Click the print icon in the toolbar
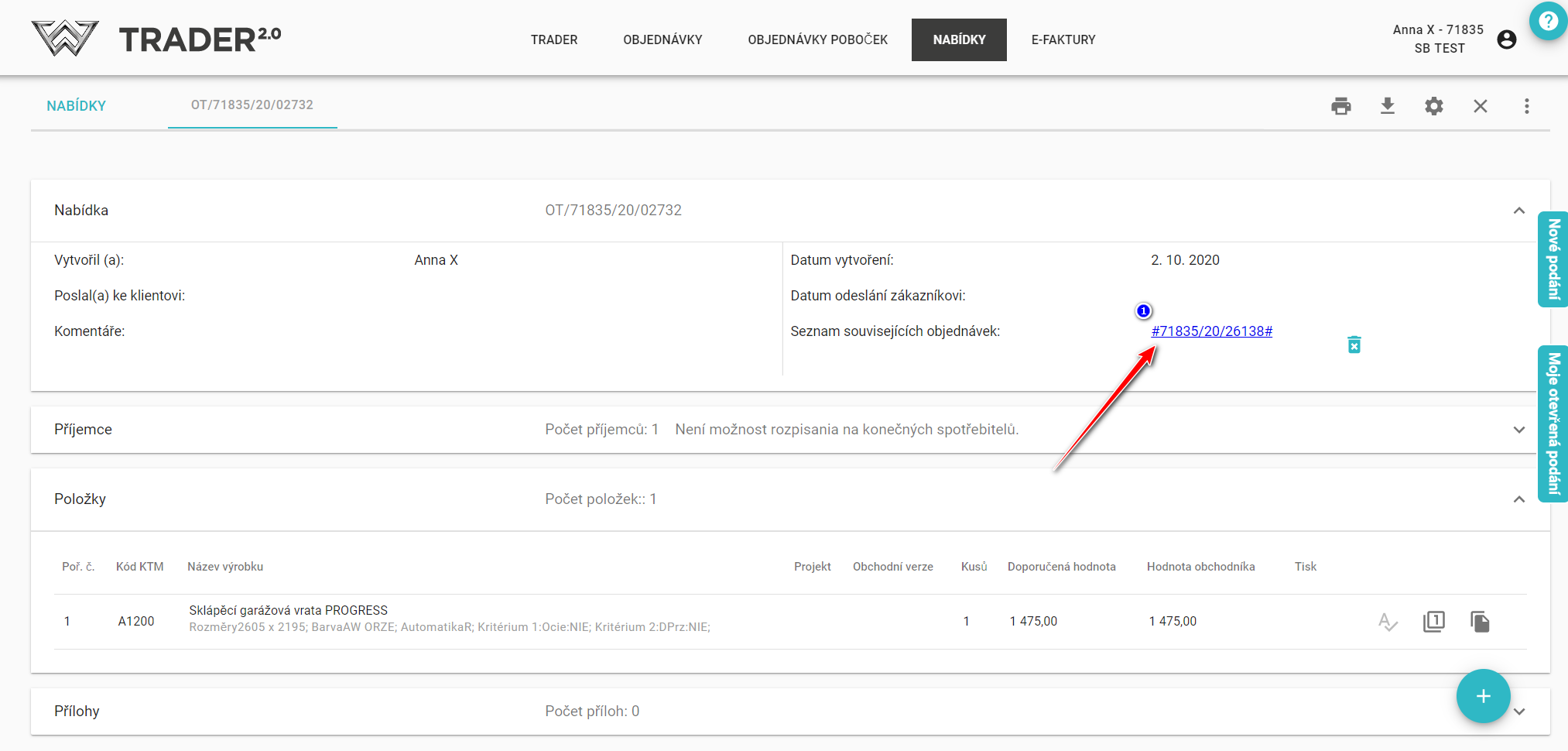The width and height of the screenshot is (1568, 751). point(1340,106)
